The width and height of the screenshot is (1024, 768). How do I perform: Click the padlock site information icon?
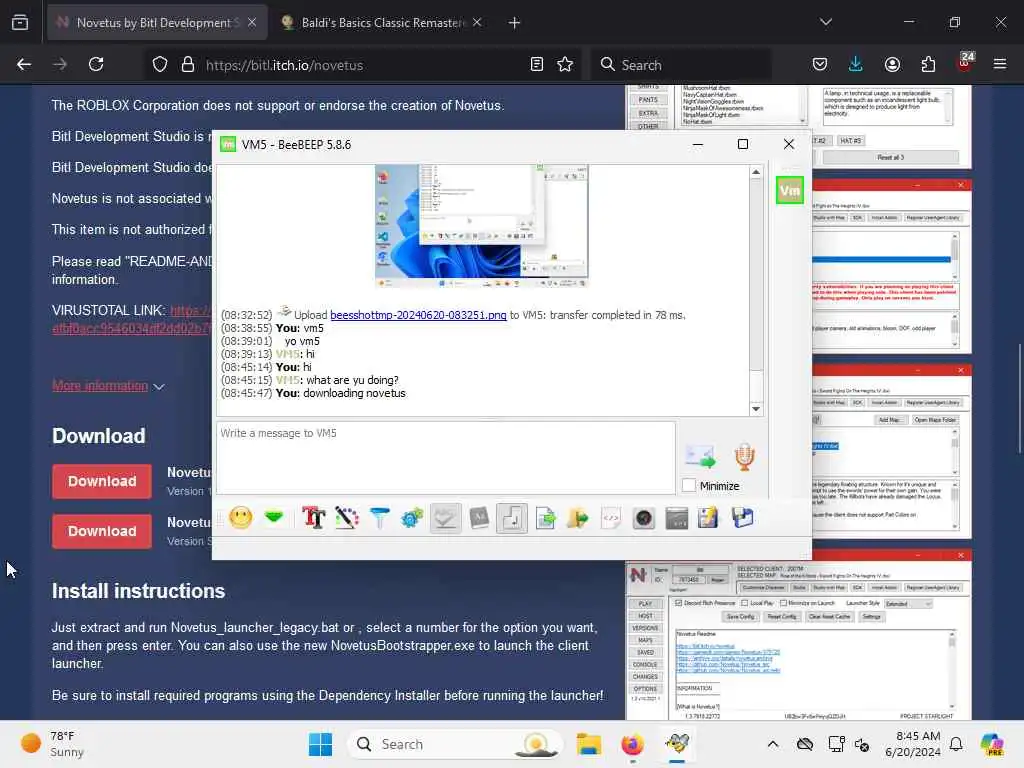click(187, 65)
